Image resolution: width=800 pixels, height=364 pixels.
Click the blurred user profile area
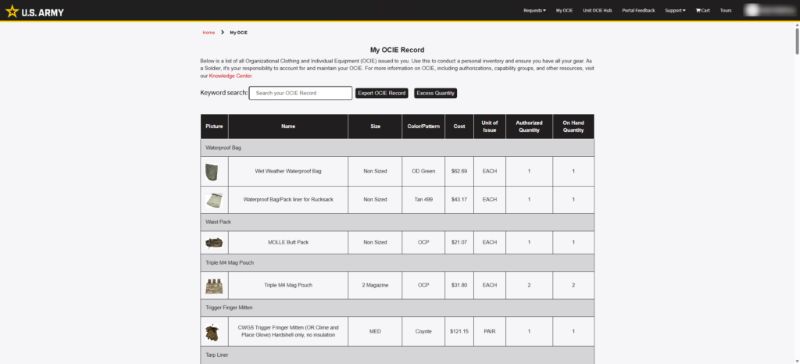(x=769, y=10)
